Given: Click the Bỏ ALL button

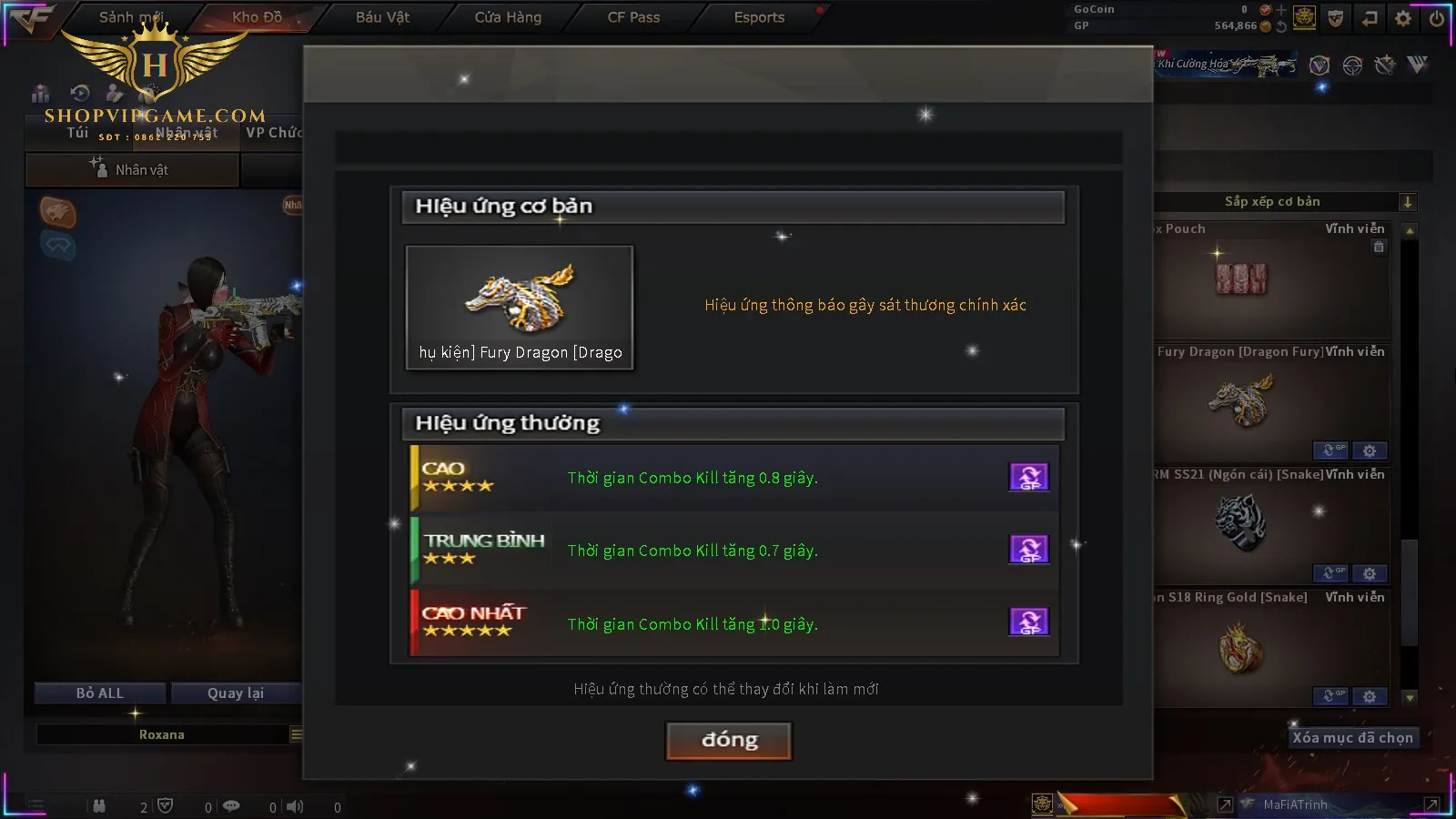Looking at the screenshot, I should click(100, 693).
